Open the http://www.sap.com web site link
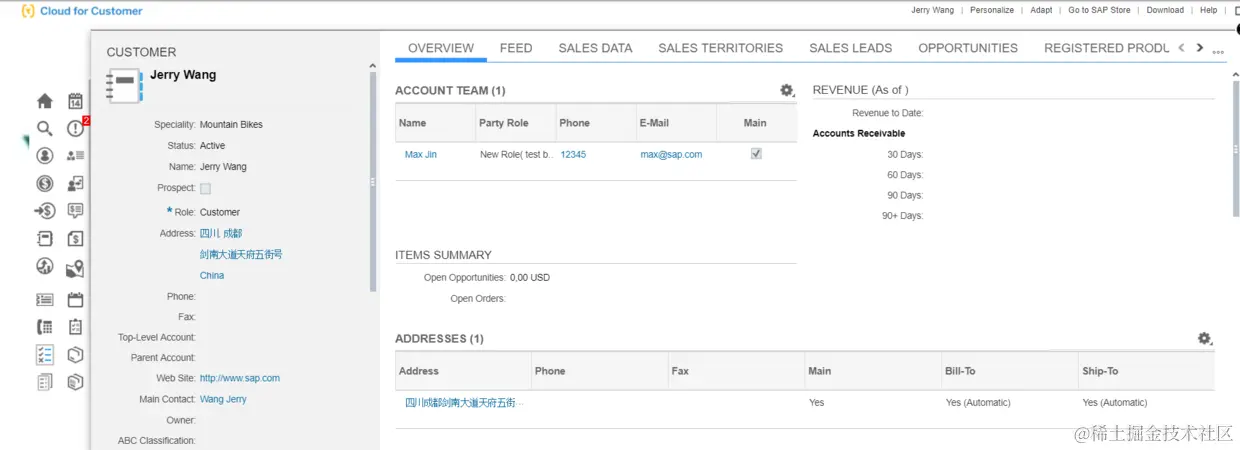Screen dimensions: 1240x450 coord(240,378)
